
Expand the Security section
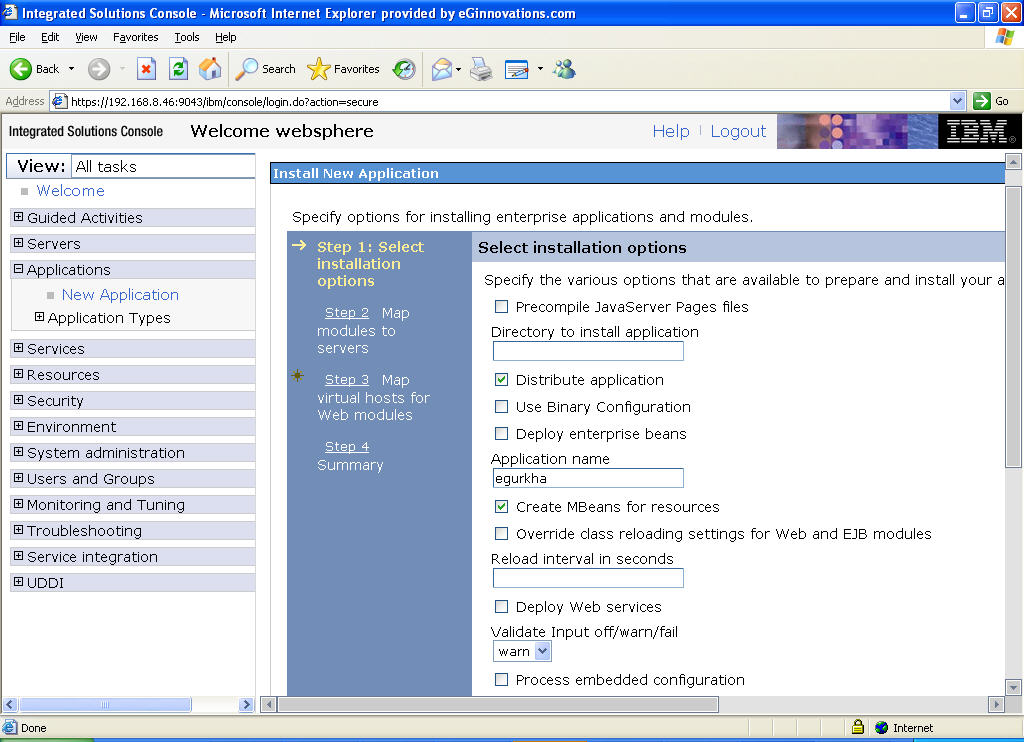point(18,400)
